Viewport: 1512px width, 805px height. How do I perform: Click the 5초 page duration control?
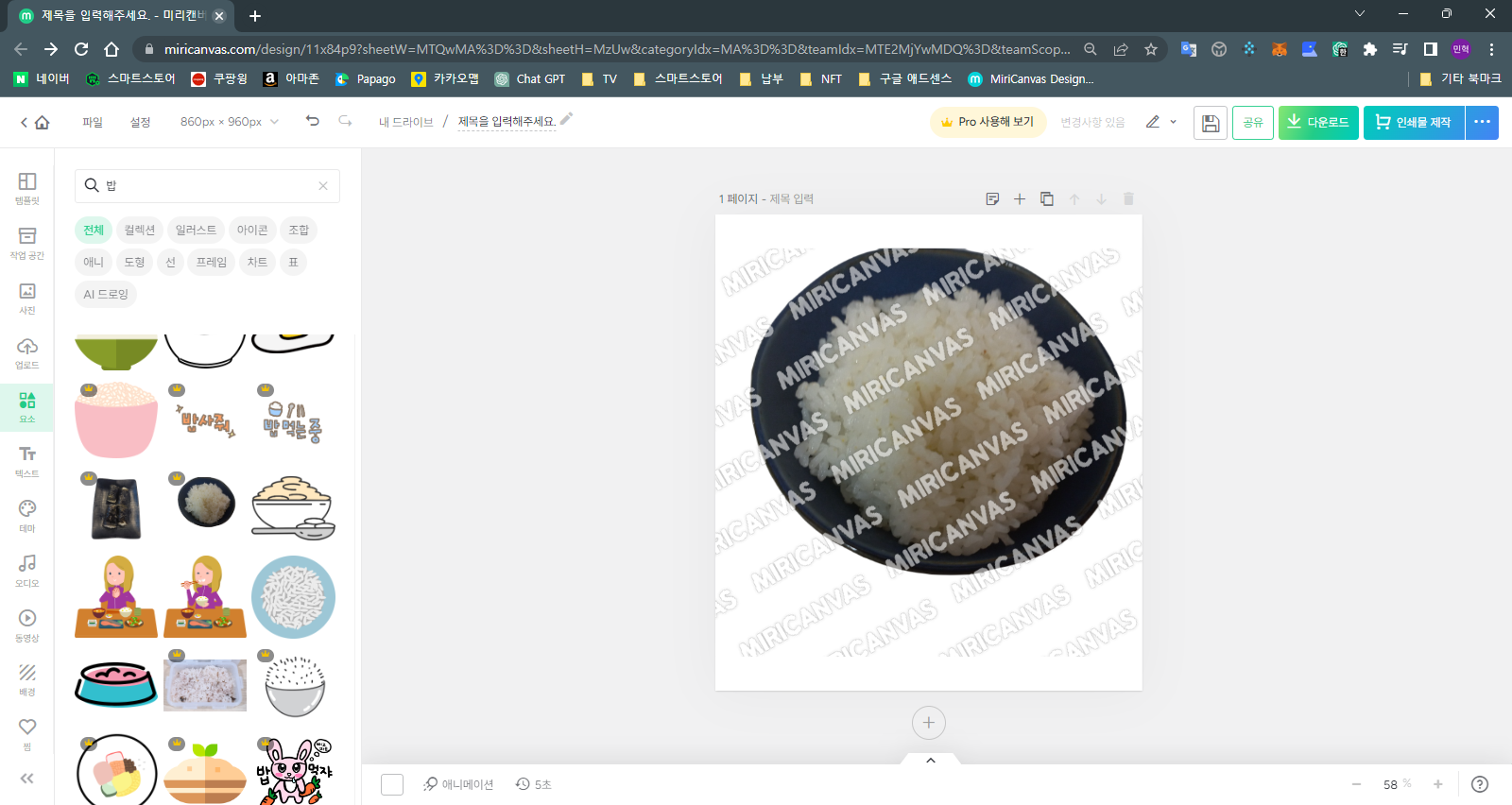click(x=534, y=784)
